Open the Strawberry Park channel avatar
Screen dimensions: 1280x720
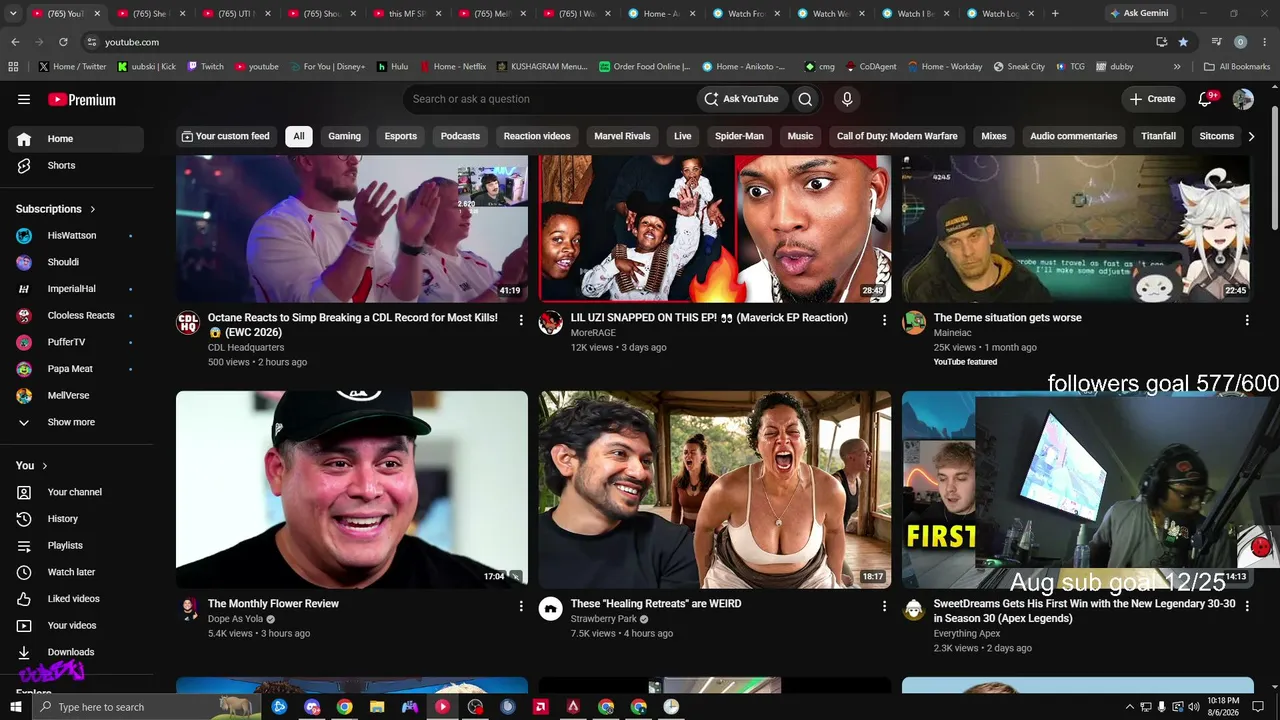tap(551, 608)
